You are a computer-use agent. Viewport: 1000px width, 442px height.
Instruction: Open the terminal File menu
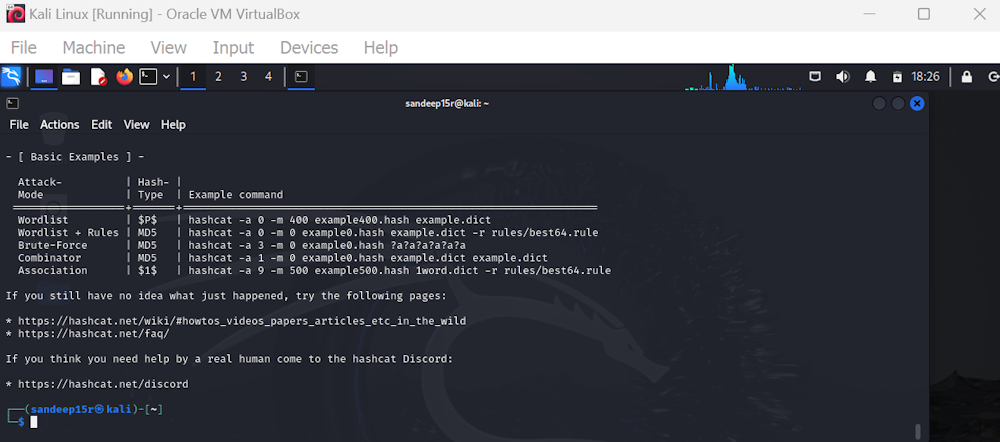19,124
